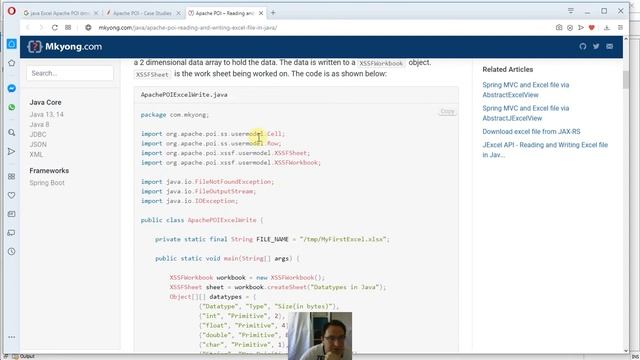
Task: Open Speed Dial from the address bar toolbar
Action: point(68,27)
